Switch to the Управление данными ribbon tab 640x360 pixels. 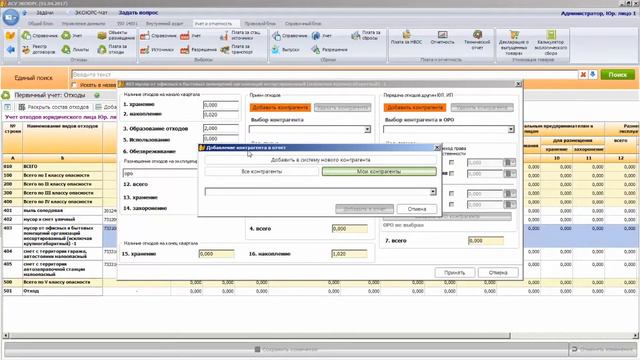[x=83, y=24]
